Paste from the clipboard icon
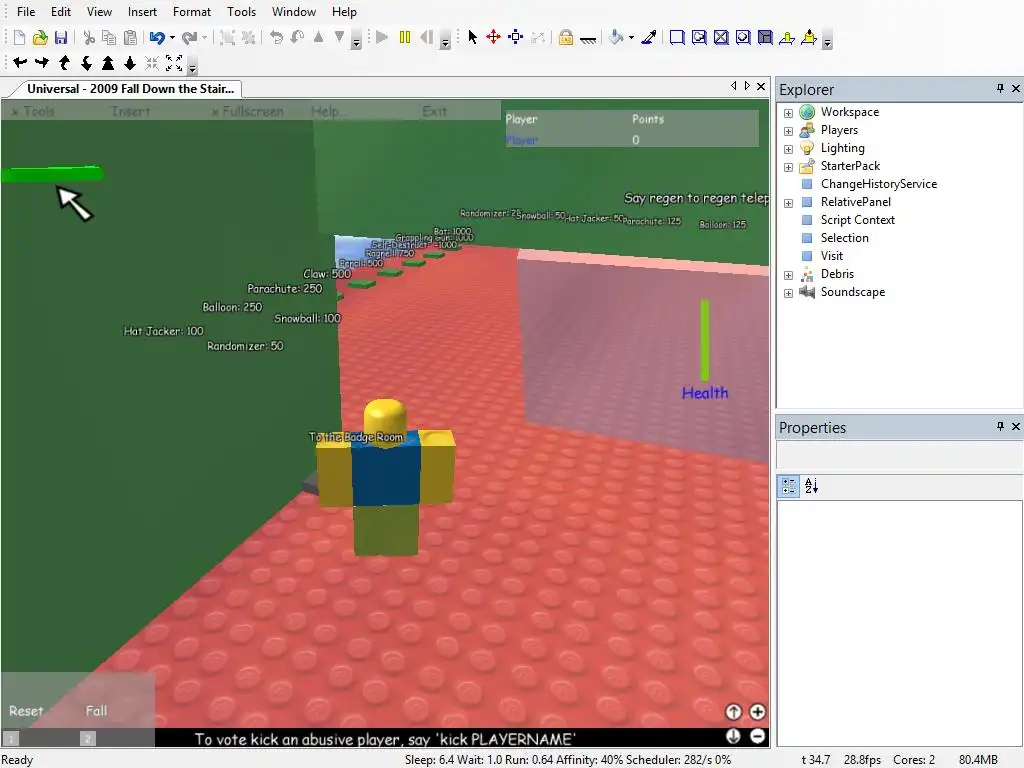Viewport: 1024px width, 768px height. coord(131,38)
